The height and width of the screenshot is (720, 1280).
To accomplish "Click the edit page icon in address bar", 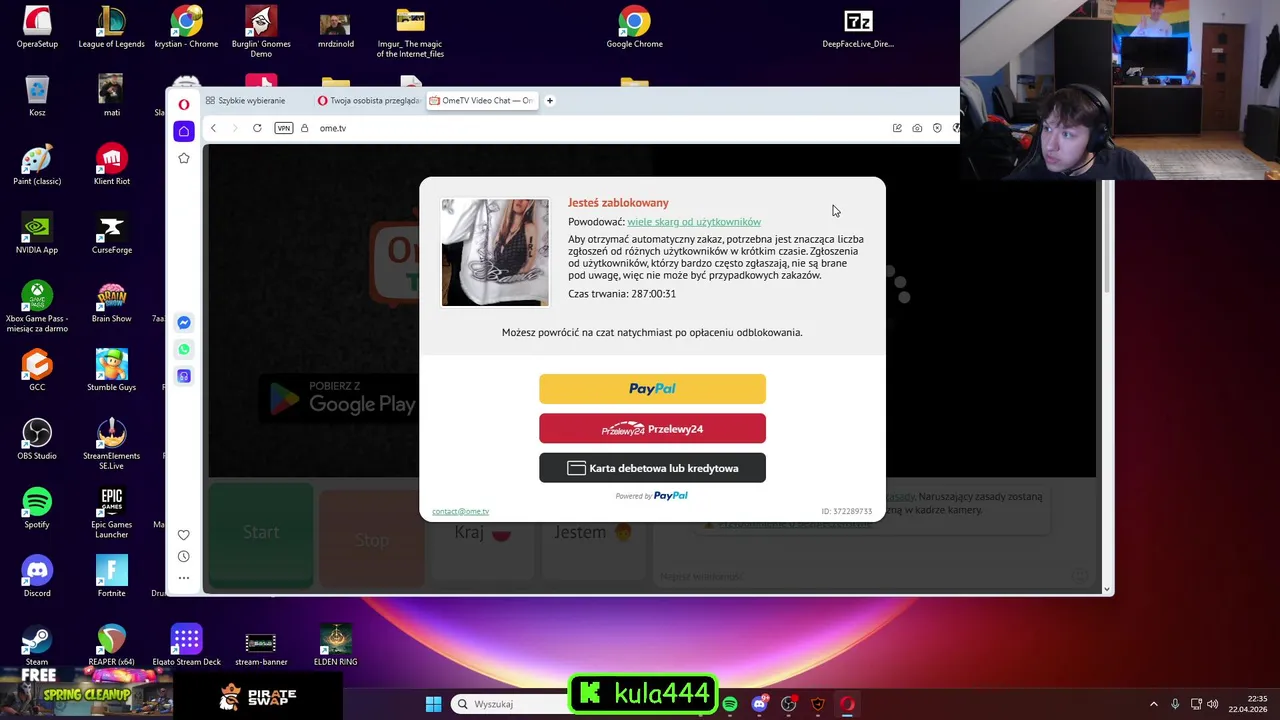I will click(x=897, y=128).
